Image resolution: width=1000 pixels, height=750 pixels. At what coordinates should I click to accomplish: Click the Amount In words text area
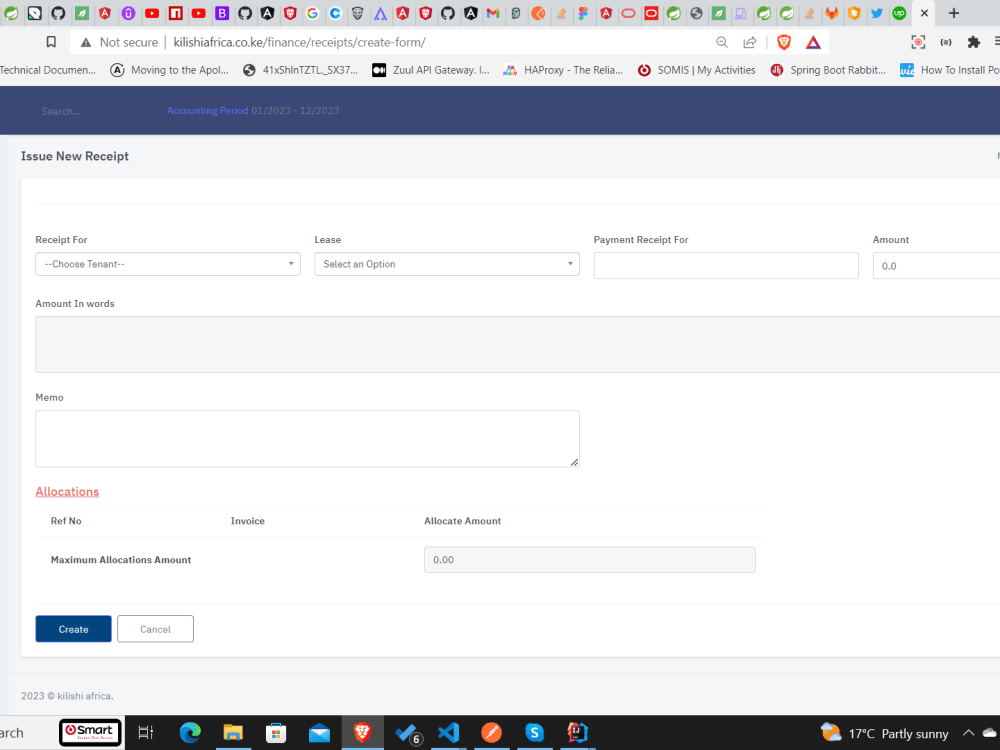tap(517, 344)
